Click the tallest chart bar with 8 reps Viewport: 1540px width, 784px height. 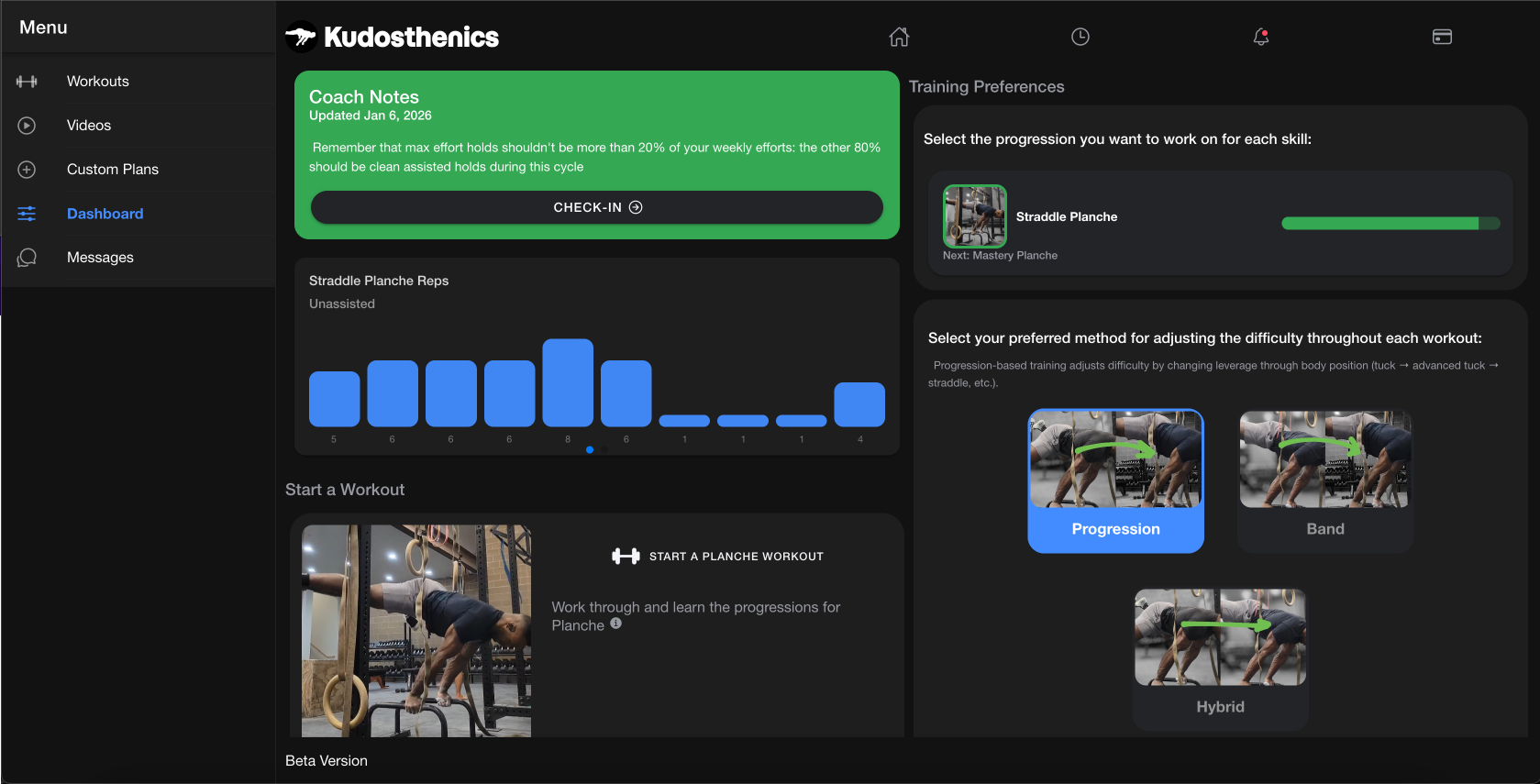[x=568, y=382]
